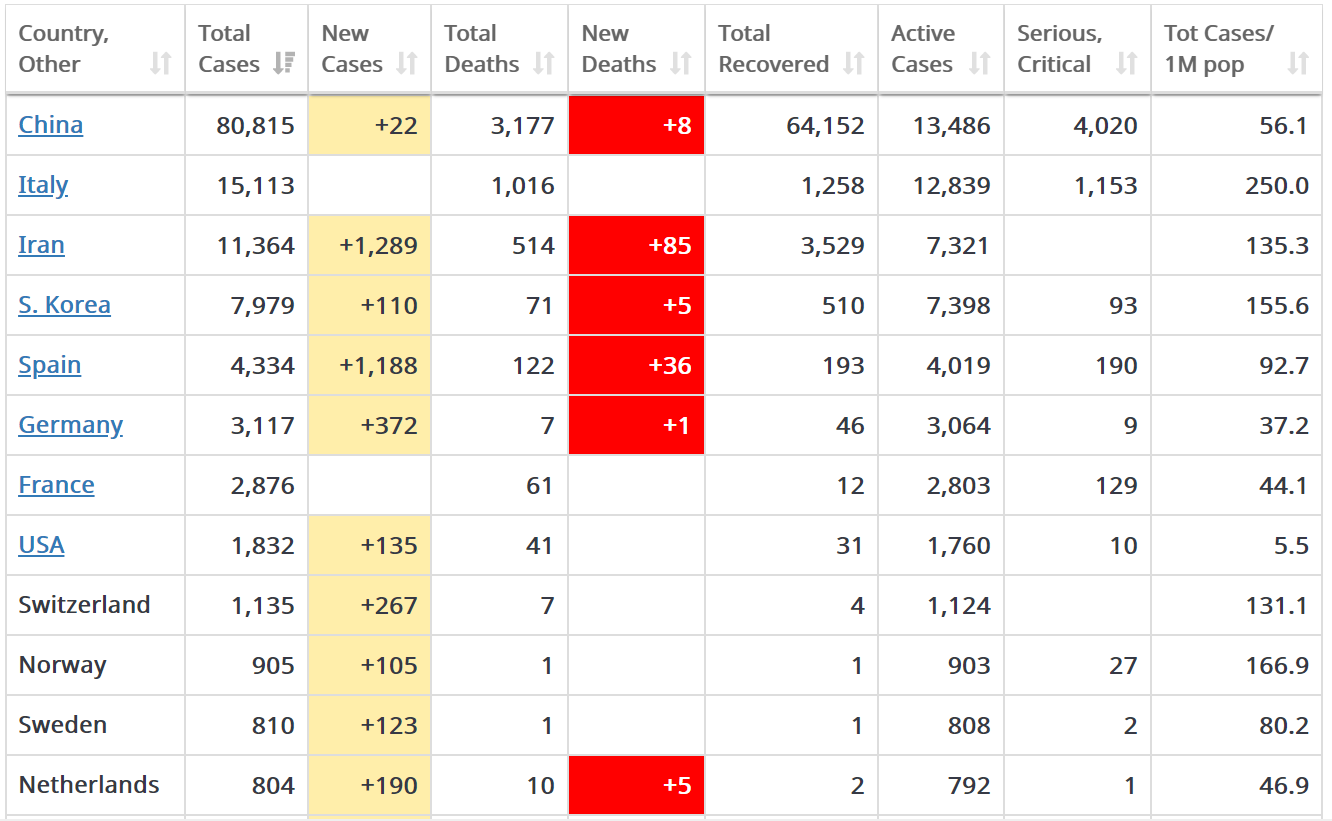Image resolution: width=1332 pixels, height=821 pixels.
Task: Click France's serious critical value 129
Action: click(1116, 485)
